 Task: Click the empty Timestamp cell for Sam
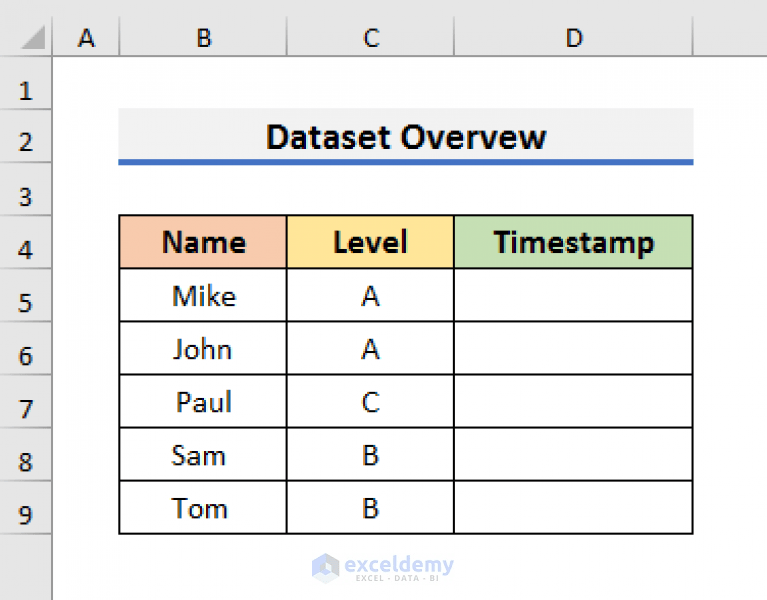coord(573,454)
